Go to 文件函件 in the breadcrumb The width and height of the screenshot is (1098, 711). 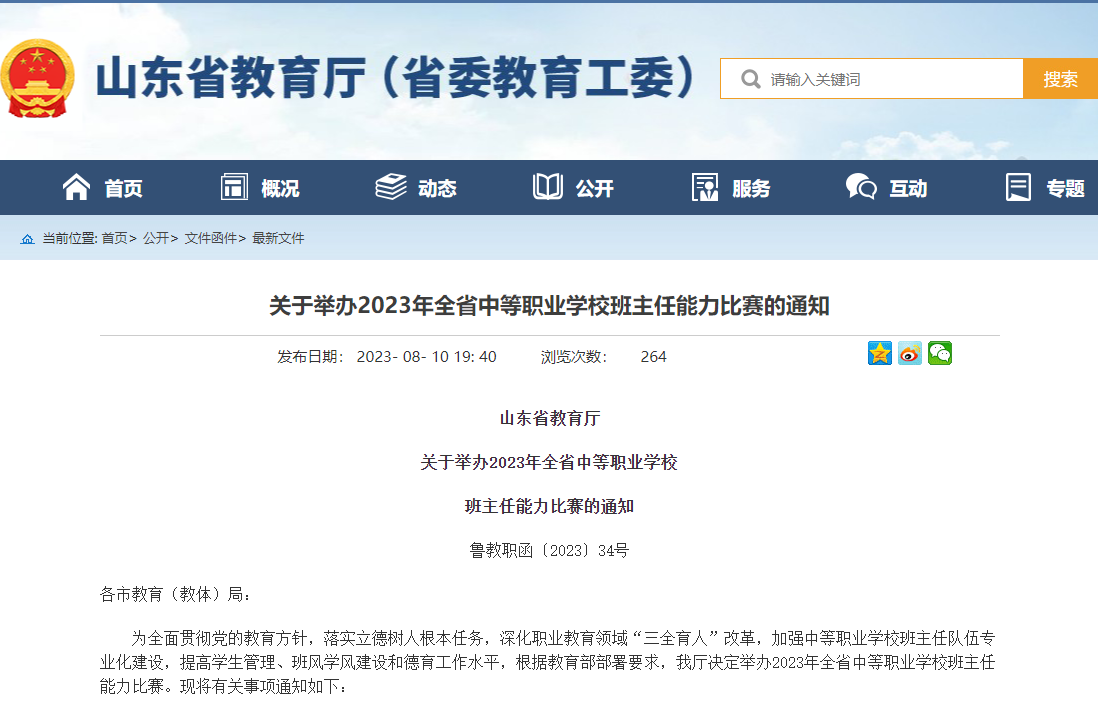click(x=210, y=238)
